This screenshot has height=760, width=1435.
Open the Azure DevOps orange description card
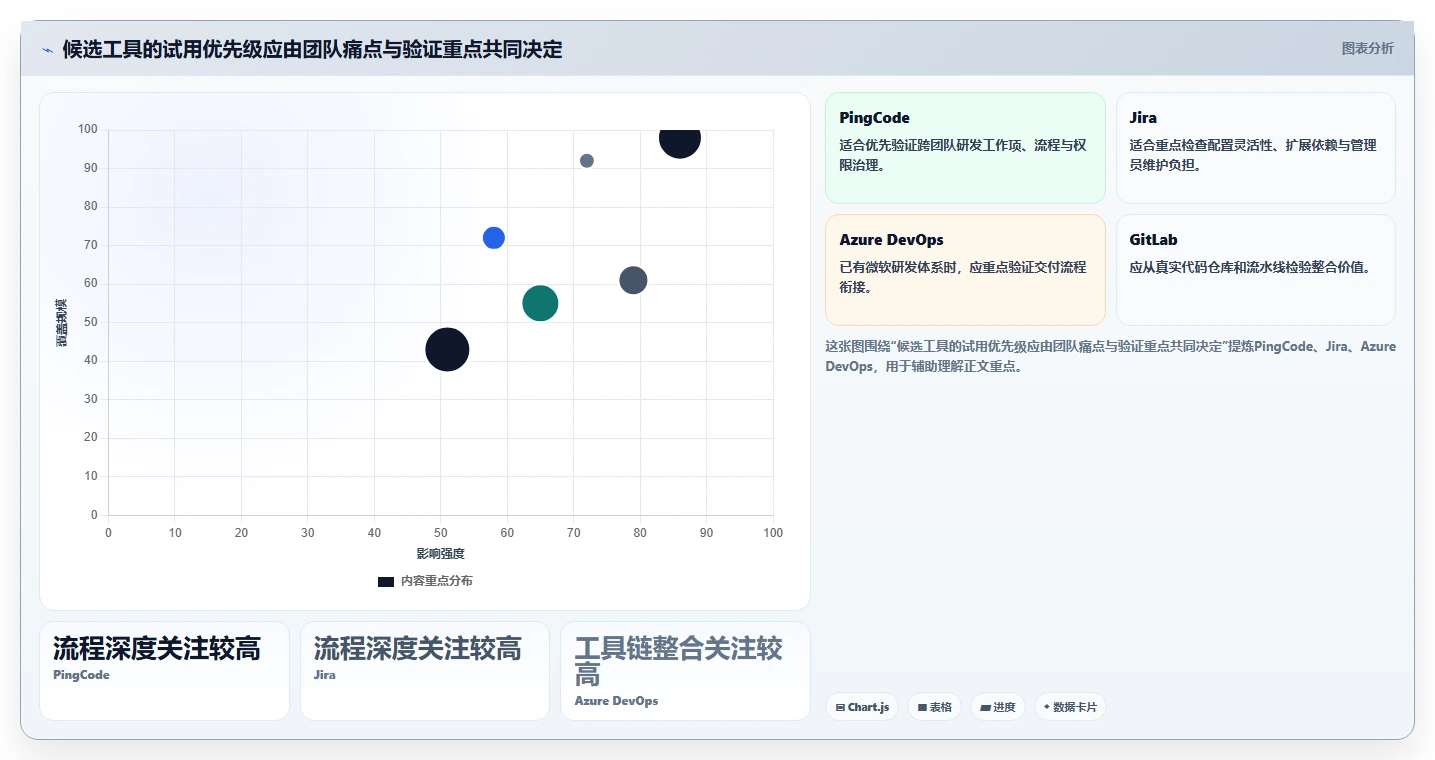click(x=965, y=270)
